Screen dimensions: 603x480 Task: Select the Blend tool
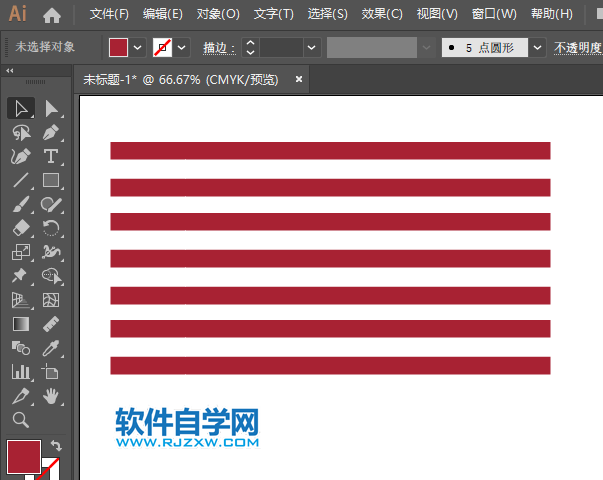21,348
